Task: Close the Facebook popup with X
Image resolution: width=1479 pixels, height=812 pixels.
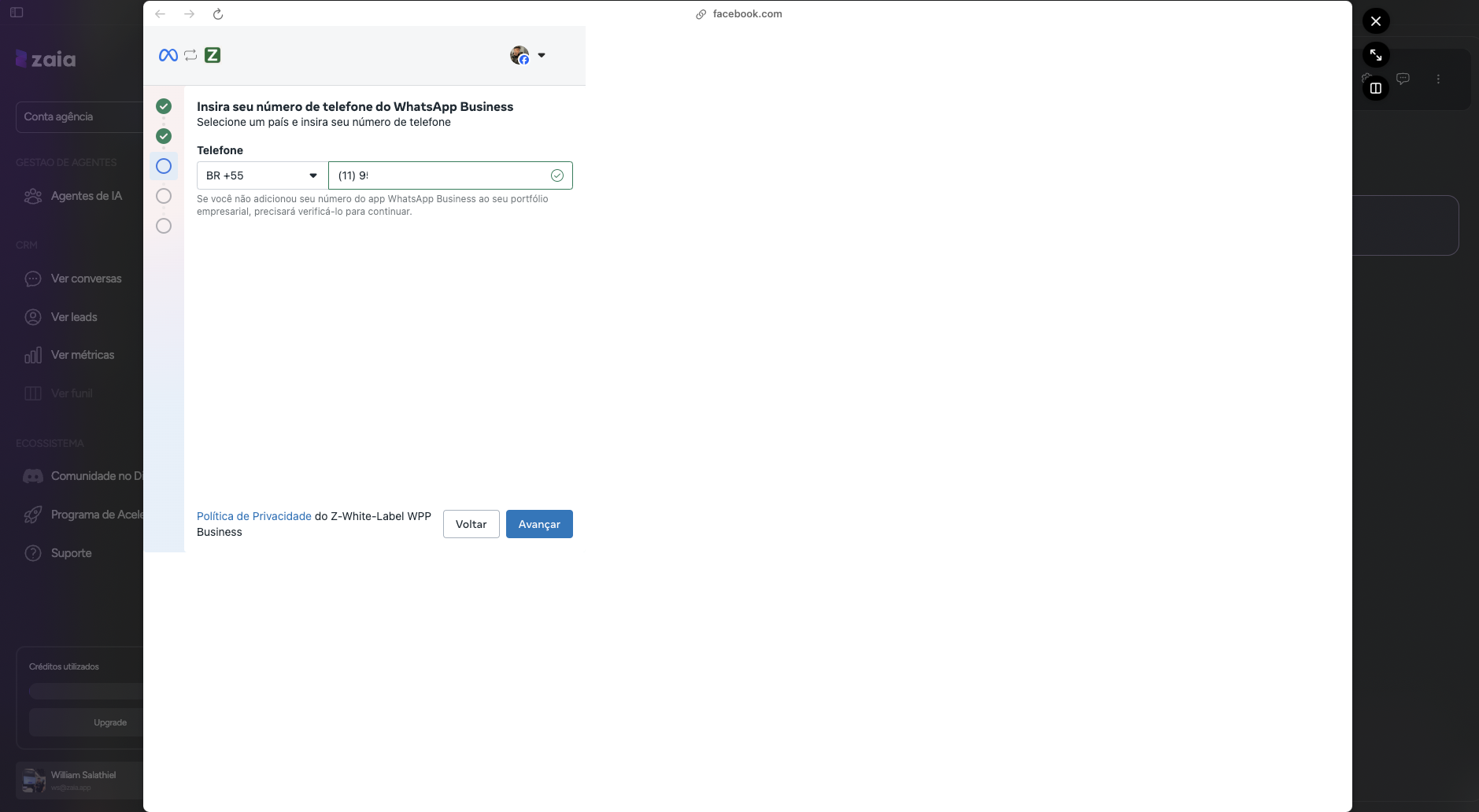Action: (x=1375, y=21)
